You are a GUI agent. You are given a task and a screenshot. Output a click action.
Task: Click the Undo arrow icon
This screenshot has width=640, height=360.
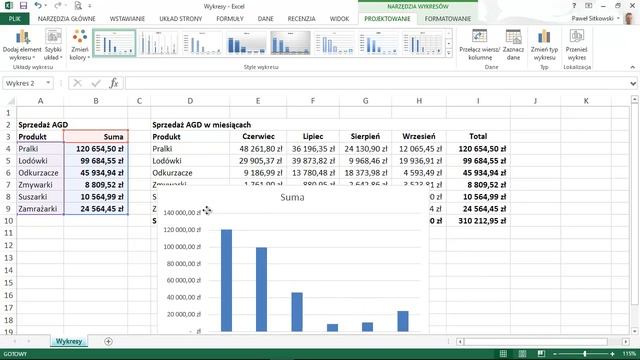tap(38, 6)
